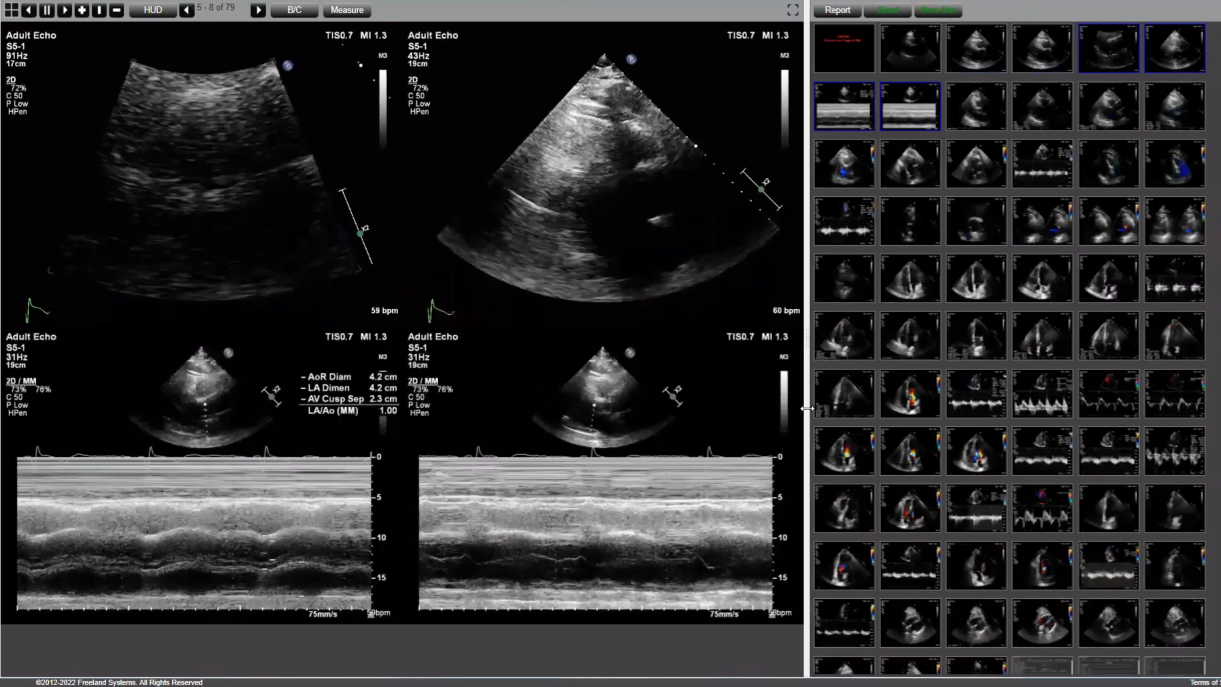Step back one frame with left arrow

(x=28, y=10)
